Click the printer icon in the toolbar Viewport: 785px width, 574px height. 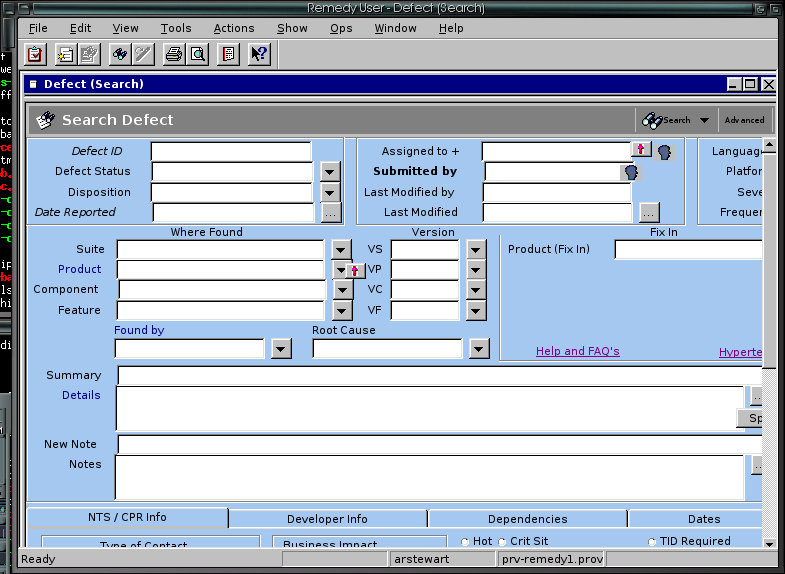point(173,54)
